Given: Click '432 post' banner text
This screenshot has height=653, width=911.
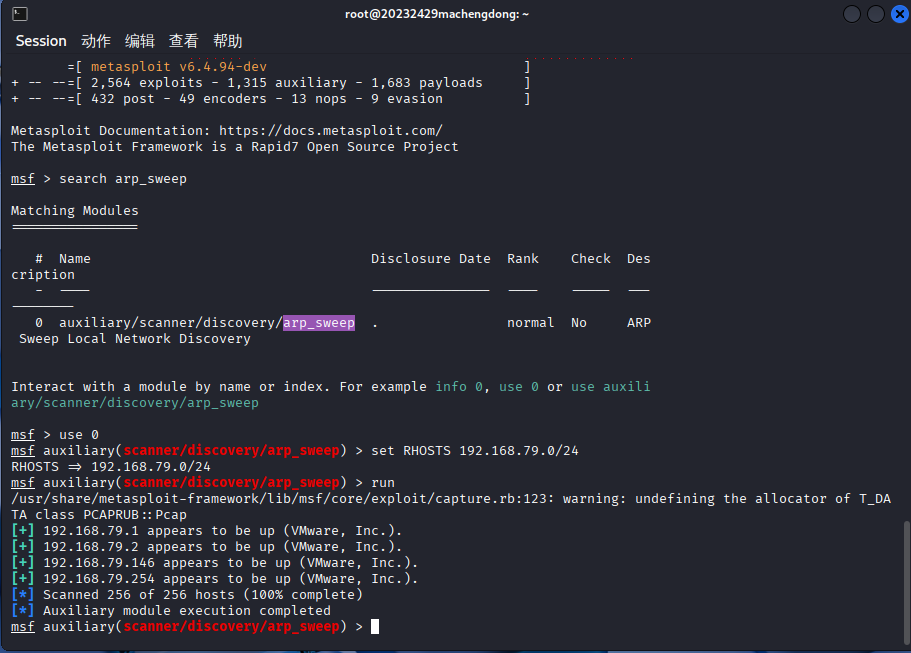Looking at the screenshot, I should click(123, 99).
